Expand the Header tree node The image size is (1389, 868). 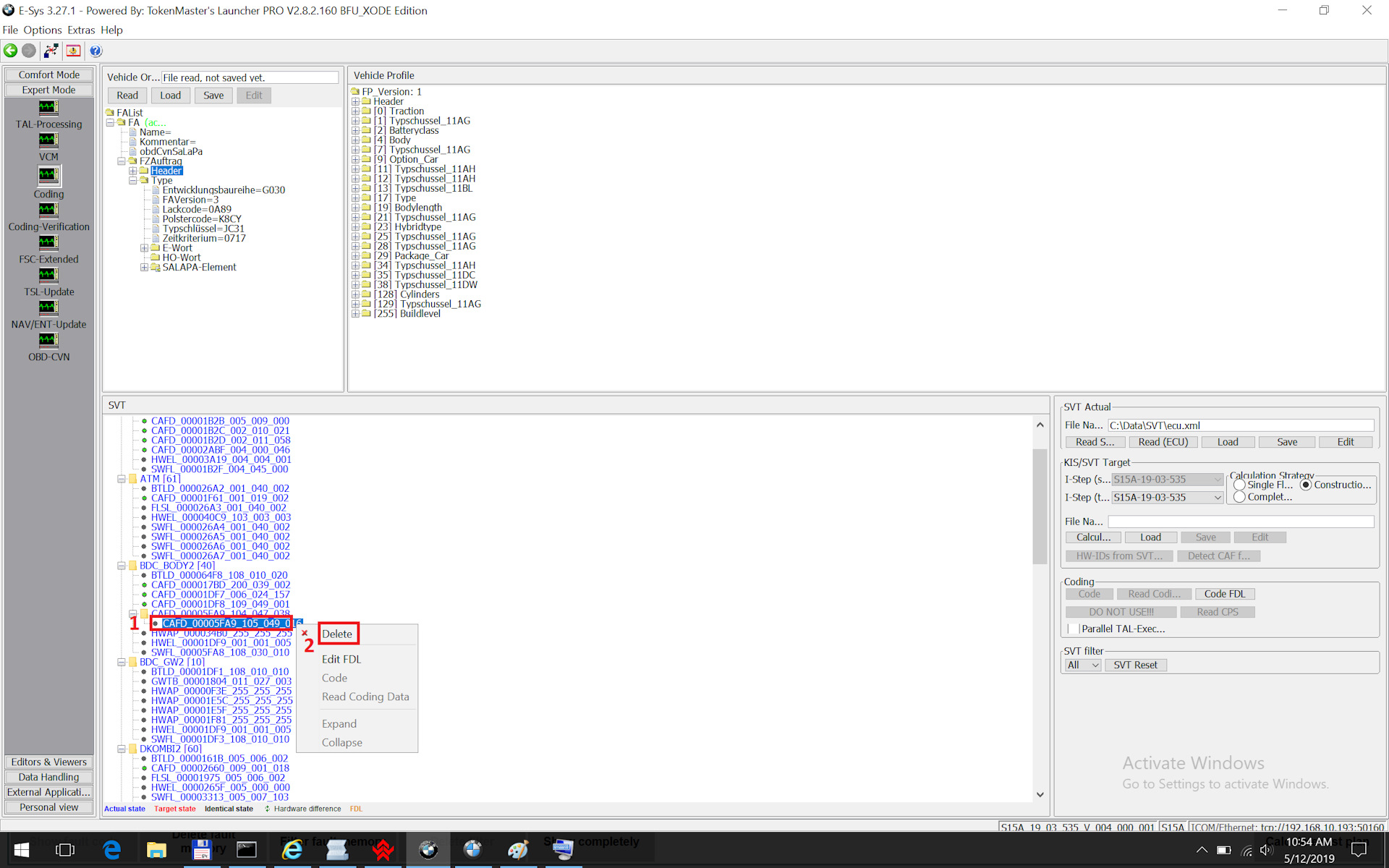tap(137, 170)
